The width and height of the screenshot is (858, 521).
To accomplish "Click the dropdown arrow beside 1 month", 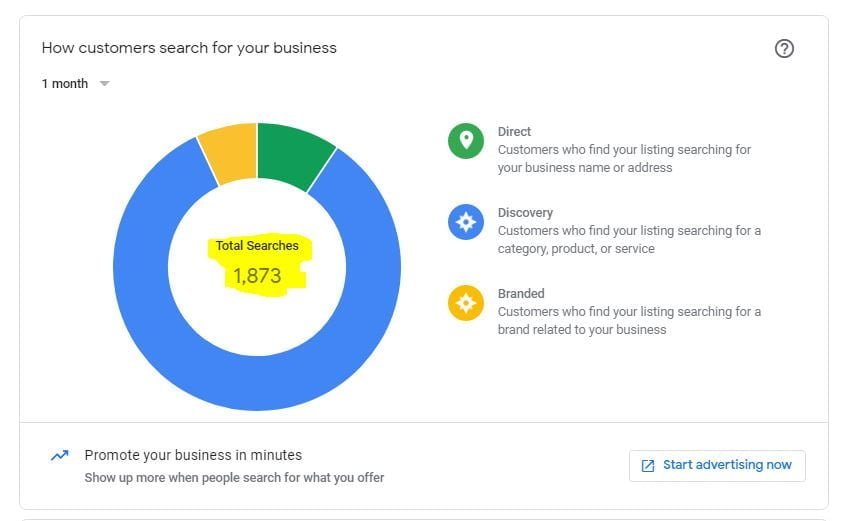I will pos(104,84).
